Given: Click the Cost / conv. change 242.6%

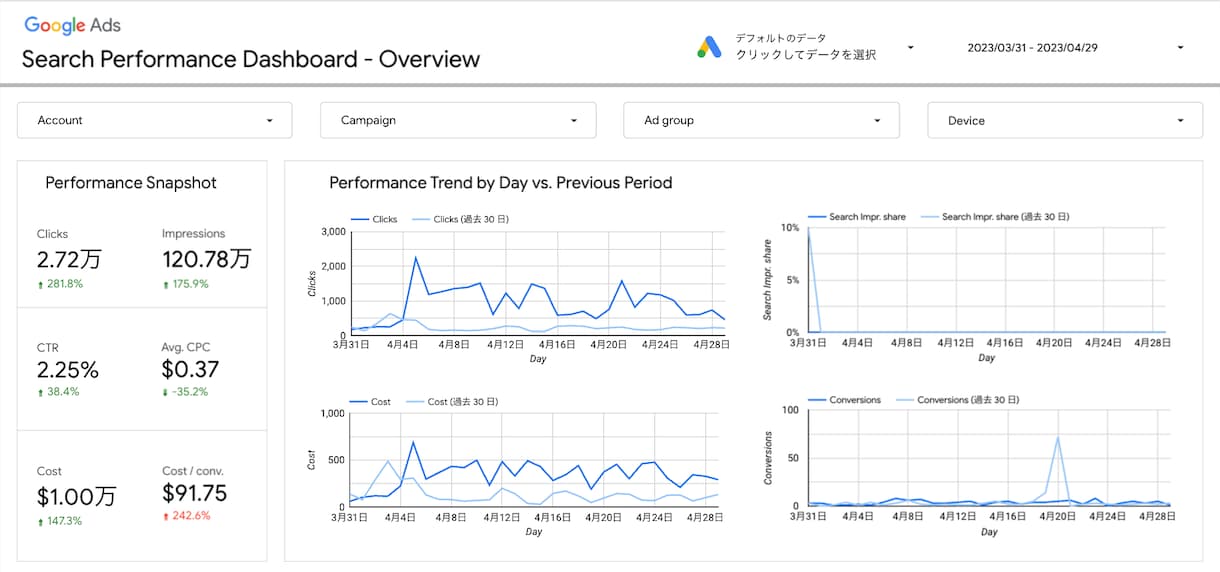Looking at the screenshot, I should coord(186,516).
